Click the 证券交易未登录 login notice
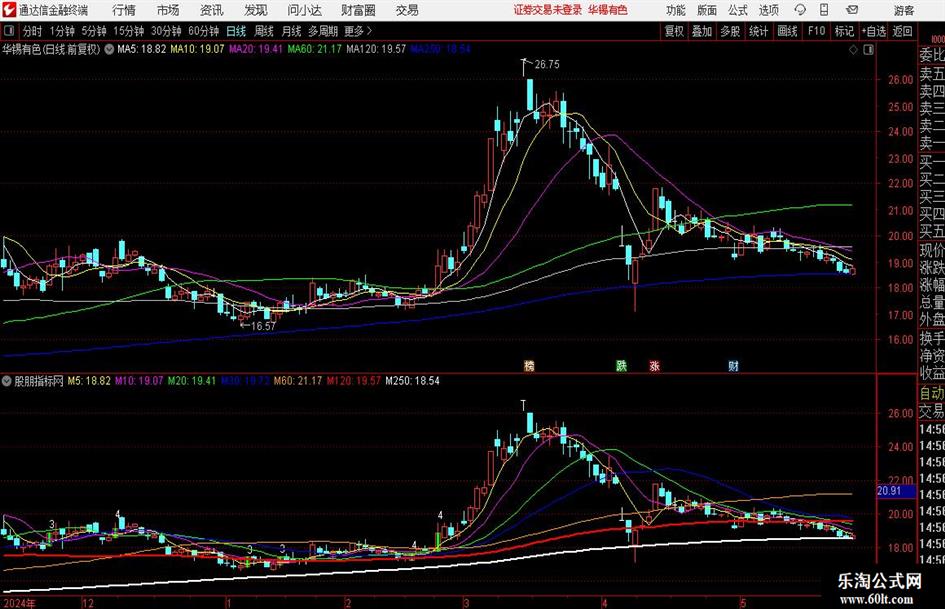Viewport: 945px width, 609px height. (x=548, y=10)
